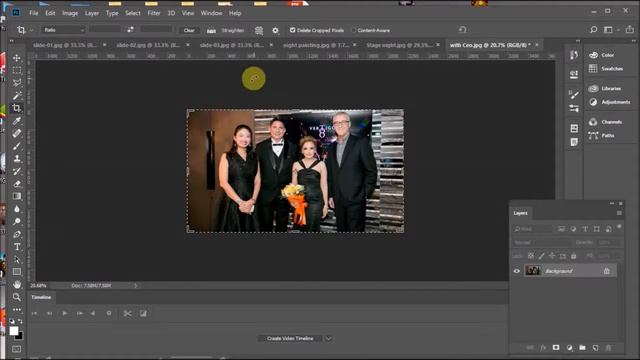Toggle Delete Cropped Pixels checkbox

tap(292, 30)
